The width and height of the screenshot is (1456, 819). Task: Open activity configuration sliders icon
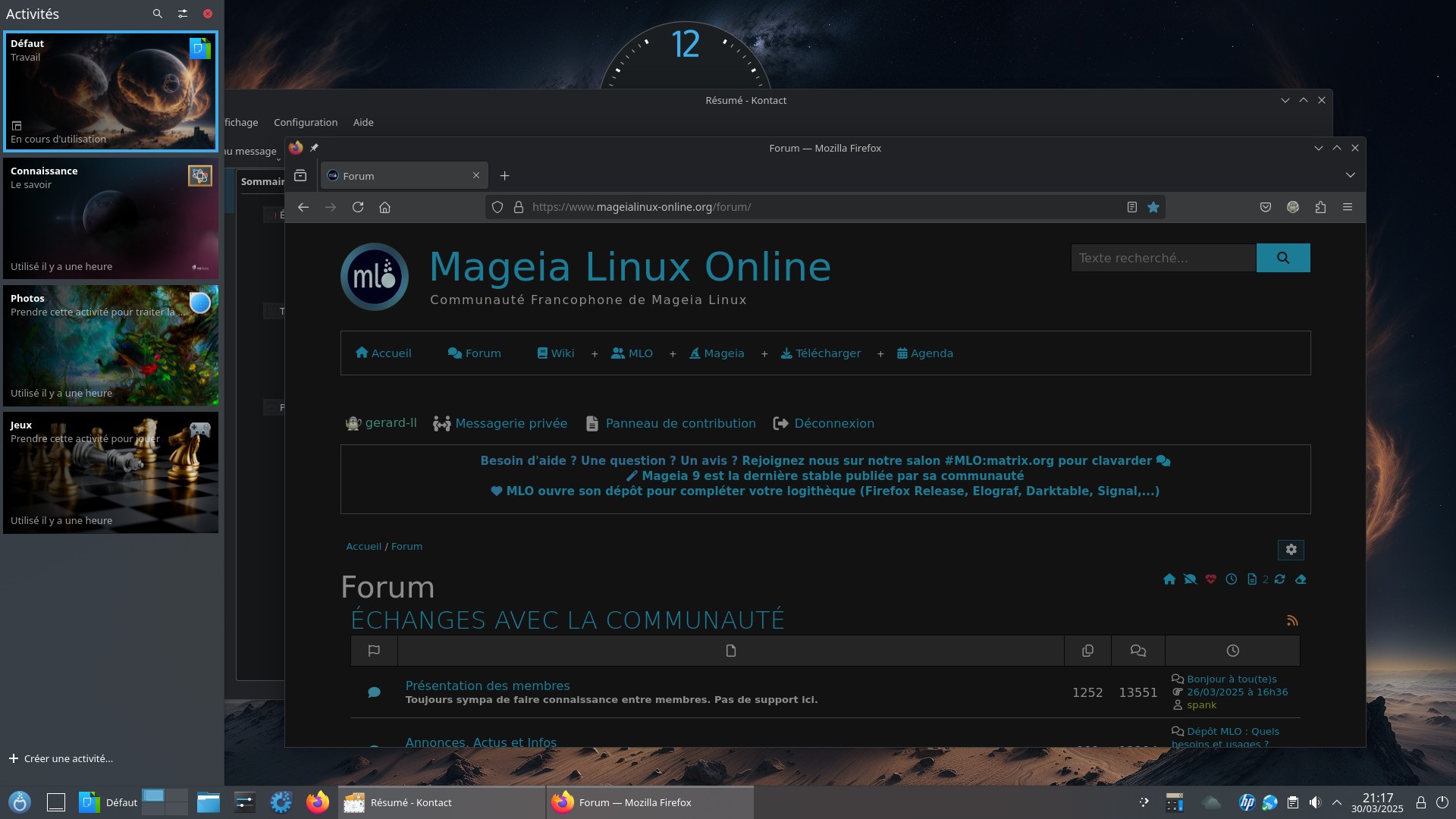pyautogui.click(x=183, y=14)
